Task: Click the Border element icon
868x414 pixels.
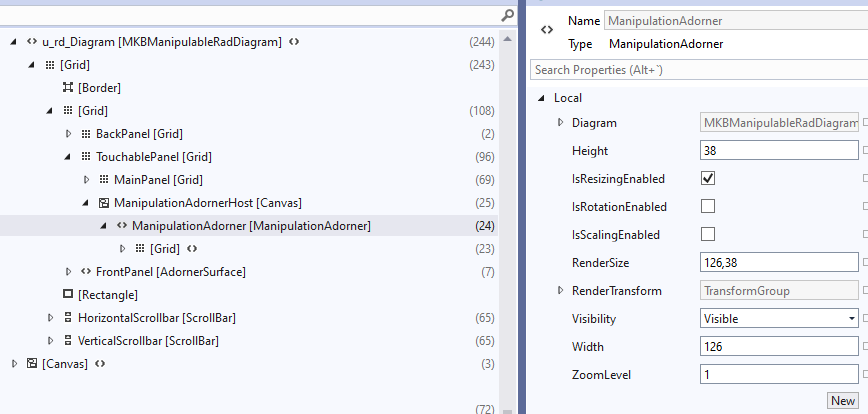Action: (x=68, y=88)
